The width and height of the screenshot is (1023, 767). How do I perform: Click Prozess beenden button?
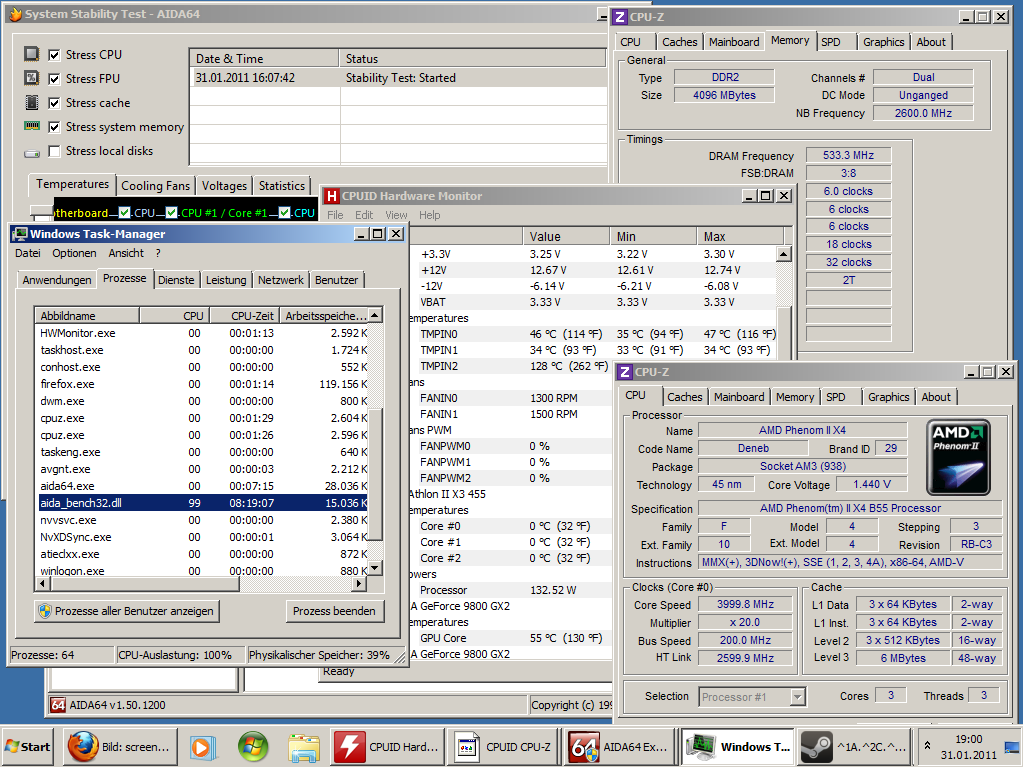coord(334,611)
